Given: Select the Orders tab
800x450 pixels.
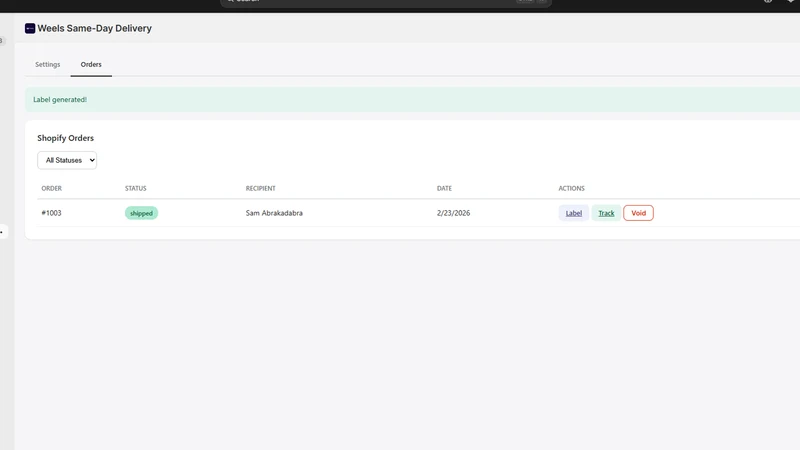Looking at the screenshot, I should tap(91, 64).
